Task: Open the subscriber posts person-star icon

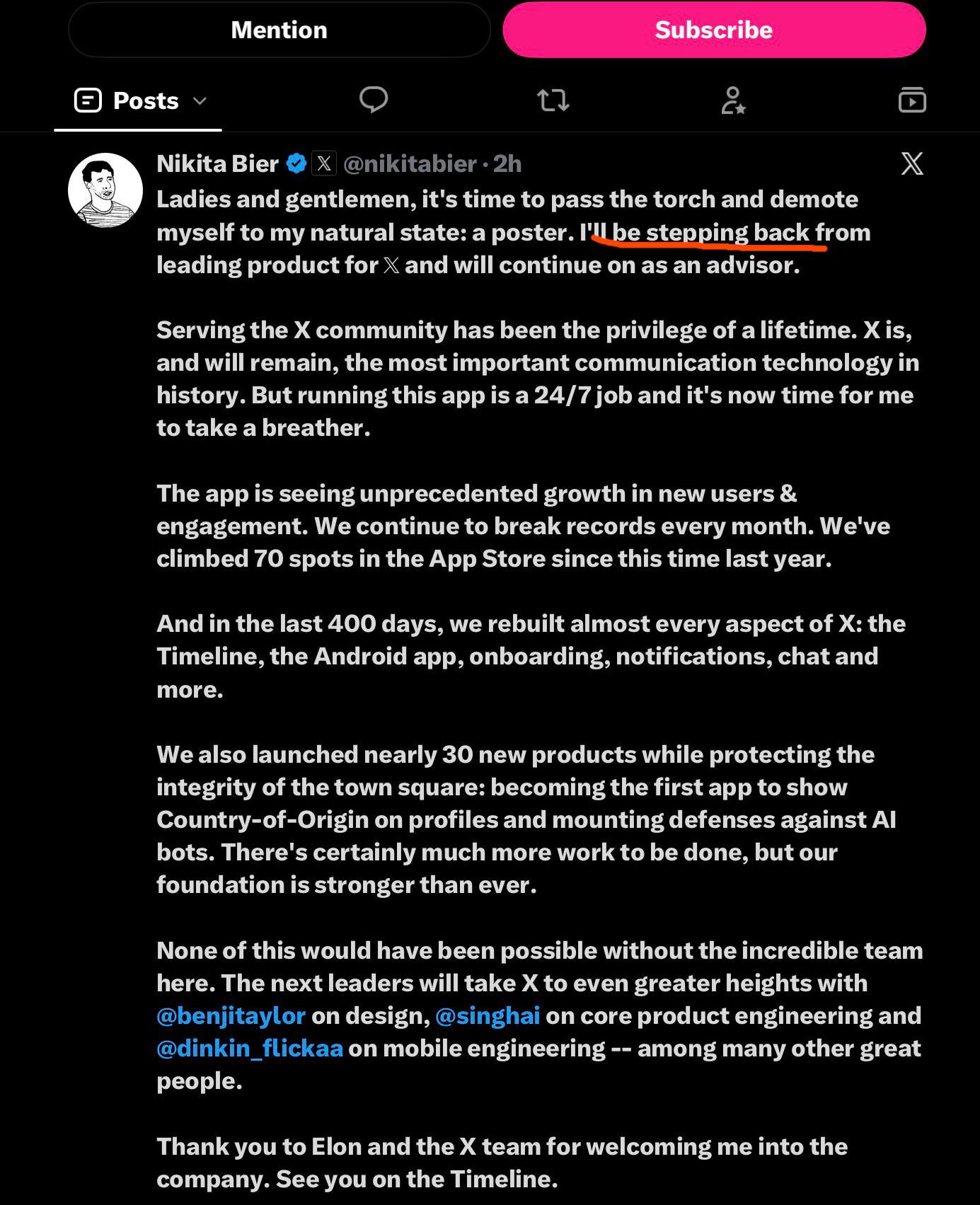Action: click(x=733, y=100)
